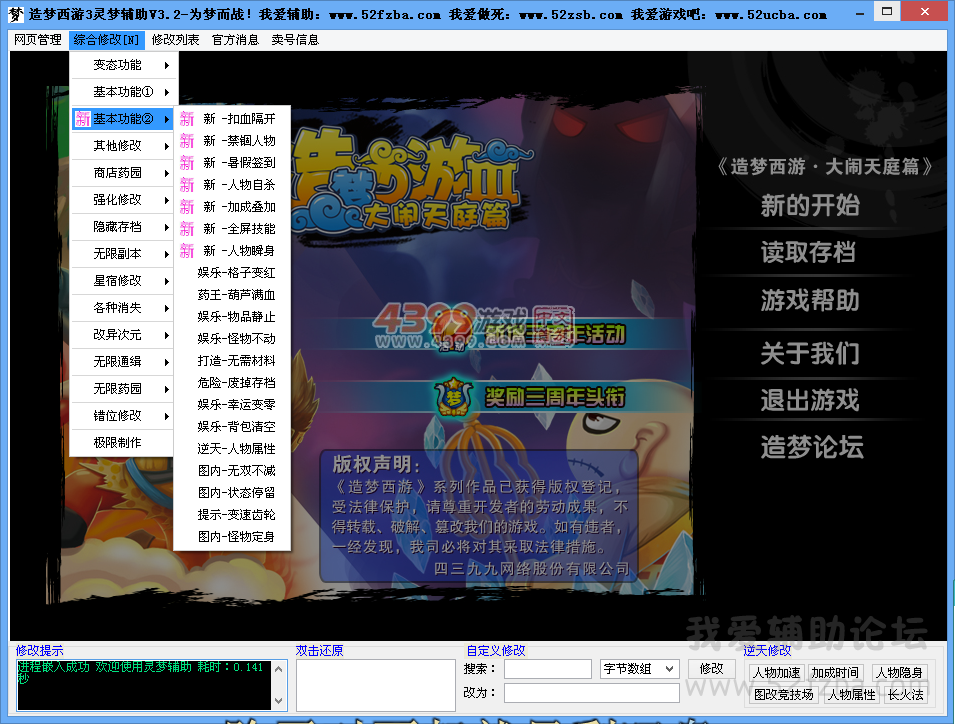Click the 新 icon beside 新-扣血隔开

[x=187, y=119]
